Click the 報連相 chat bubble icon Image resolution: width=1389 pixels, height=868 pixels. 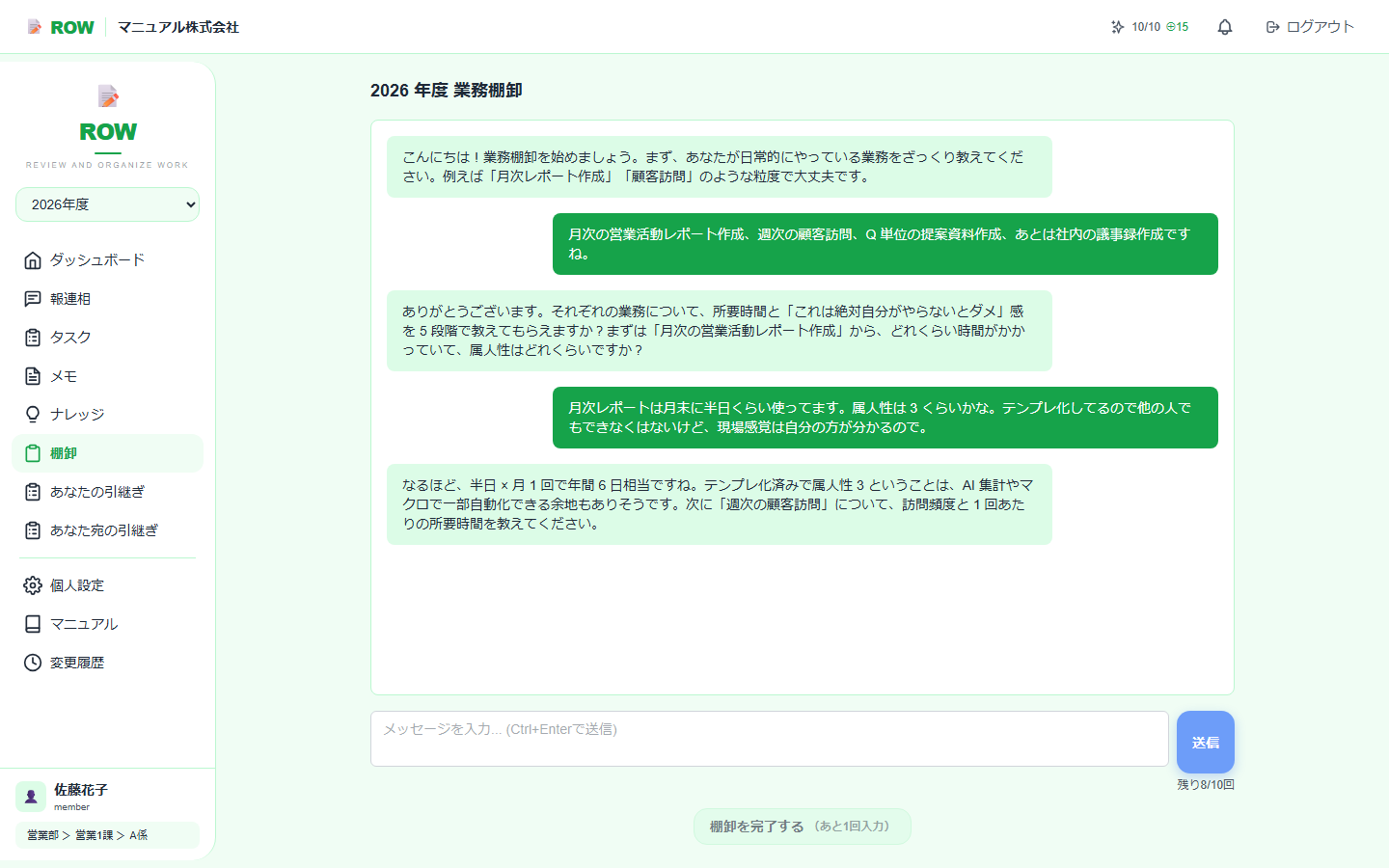[33, 299]
